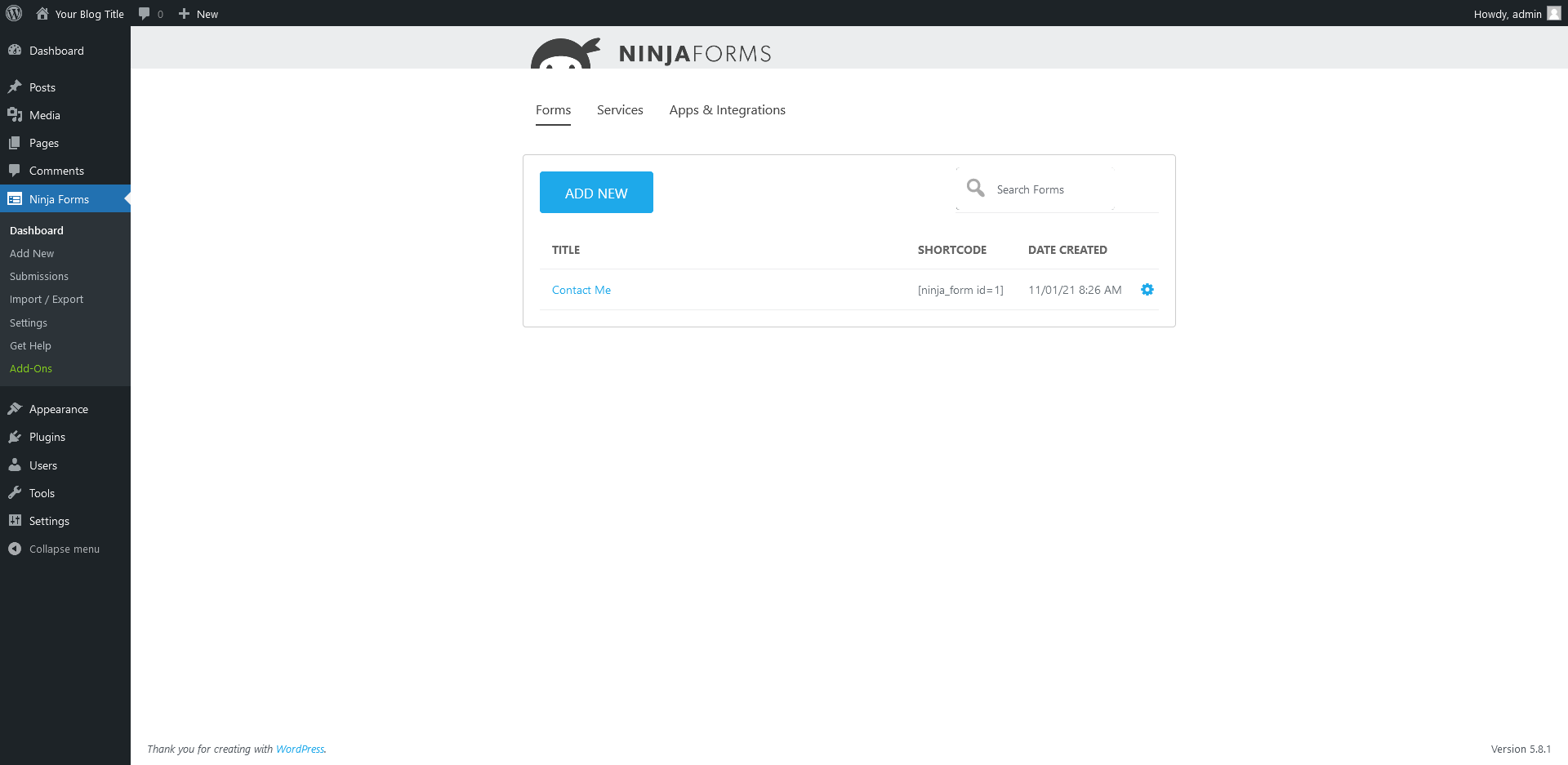Click the ADD NEW button

tap(596, 193)
